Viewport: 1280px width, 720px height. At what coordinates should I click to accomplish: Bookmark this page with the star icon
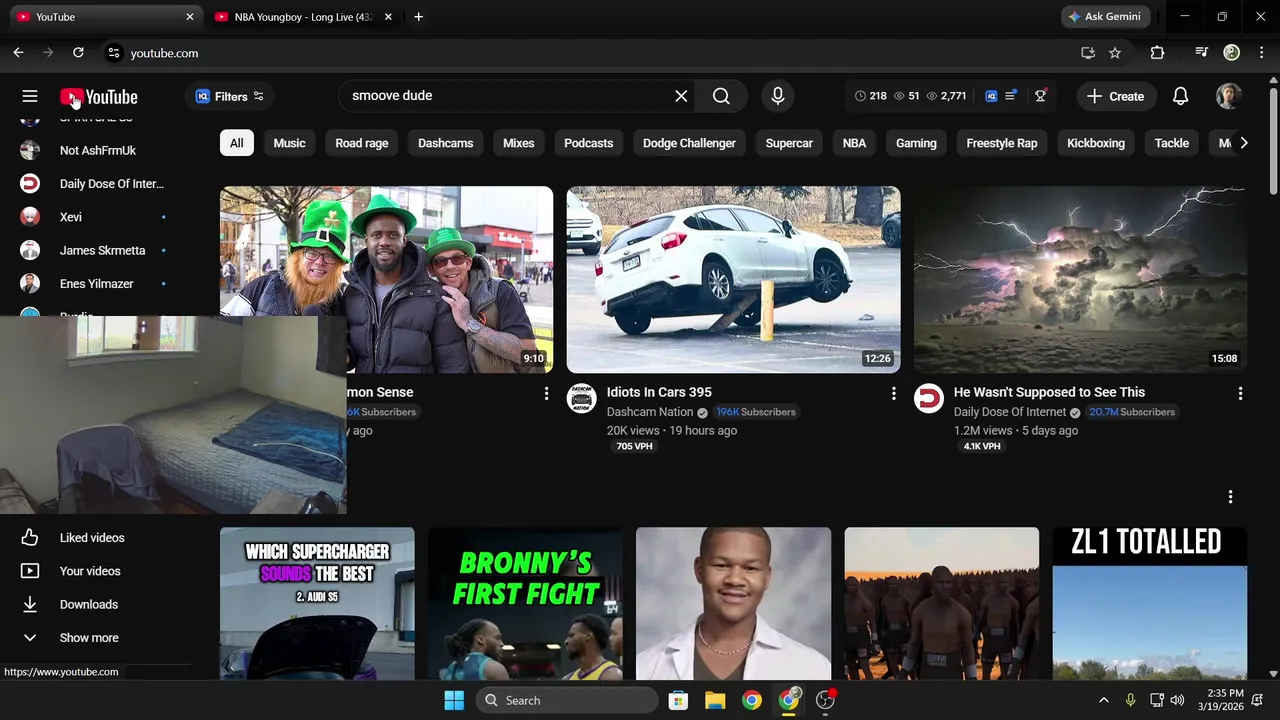click(x=1115, y=53)
